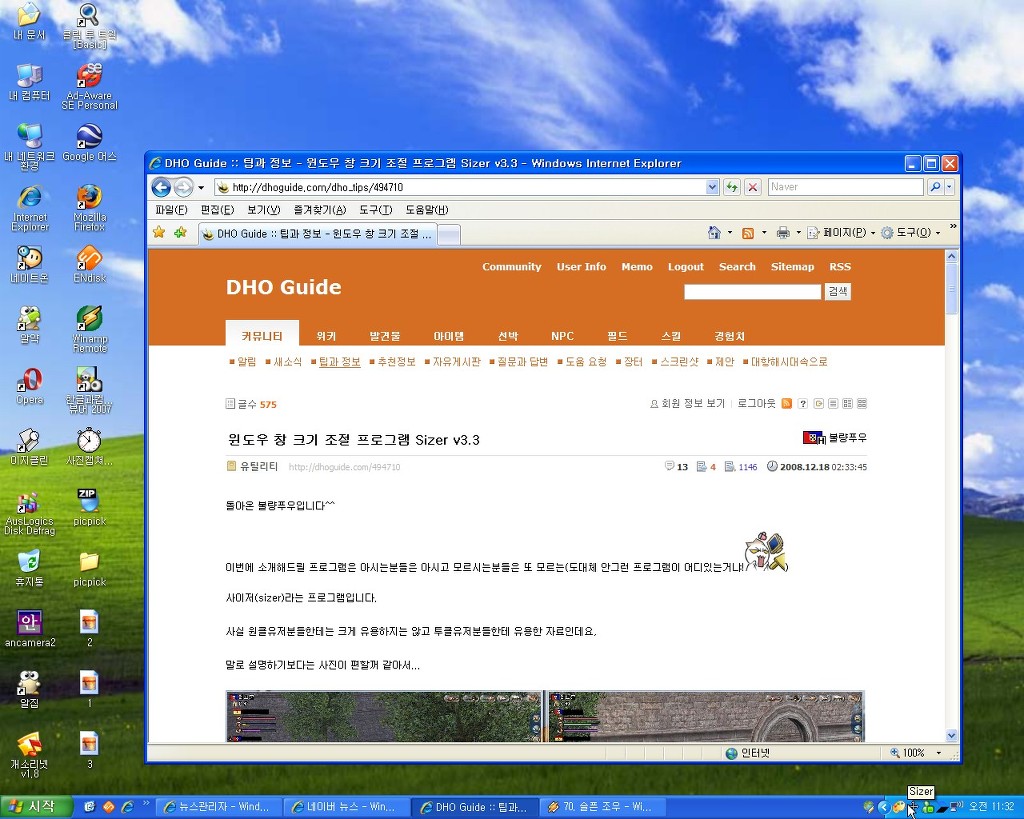Click the post URL http://dhoguide.com/494710
This screenshot has height=819, width=1024.
344,467
